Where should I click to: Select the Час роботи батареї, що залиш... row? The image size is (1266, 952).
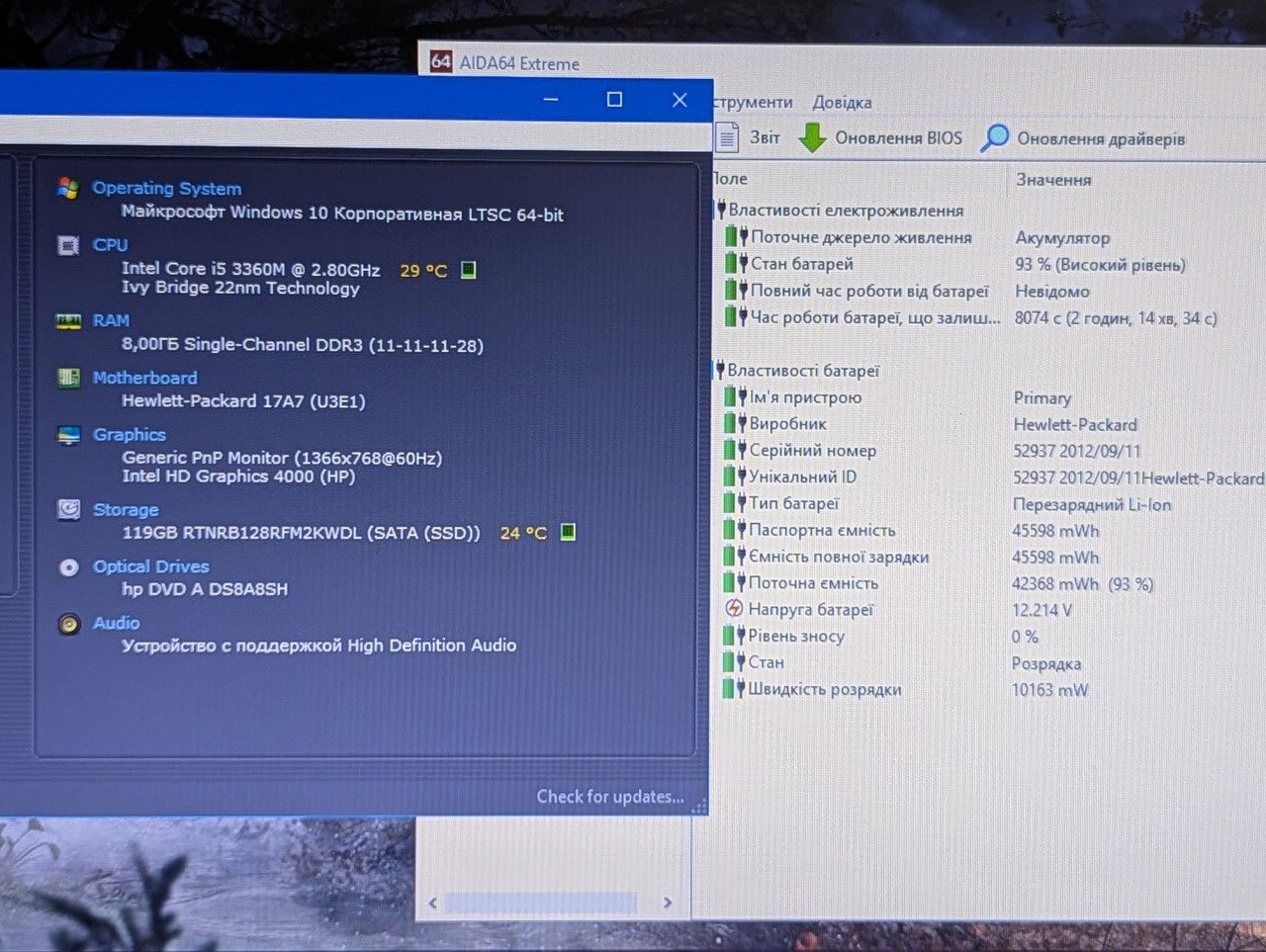coord(989,317)
